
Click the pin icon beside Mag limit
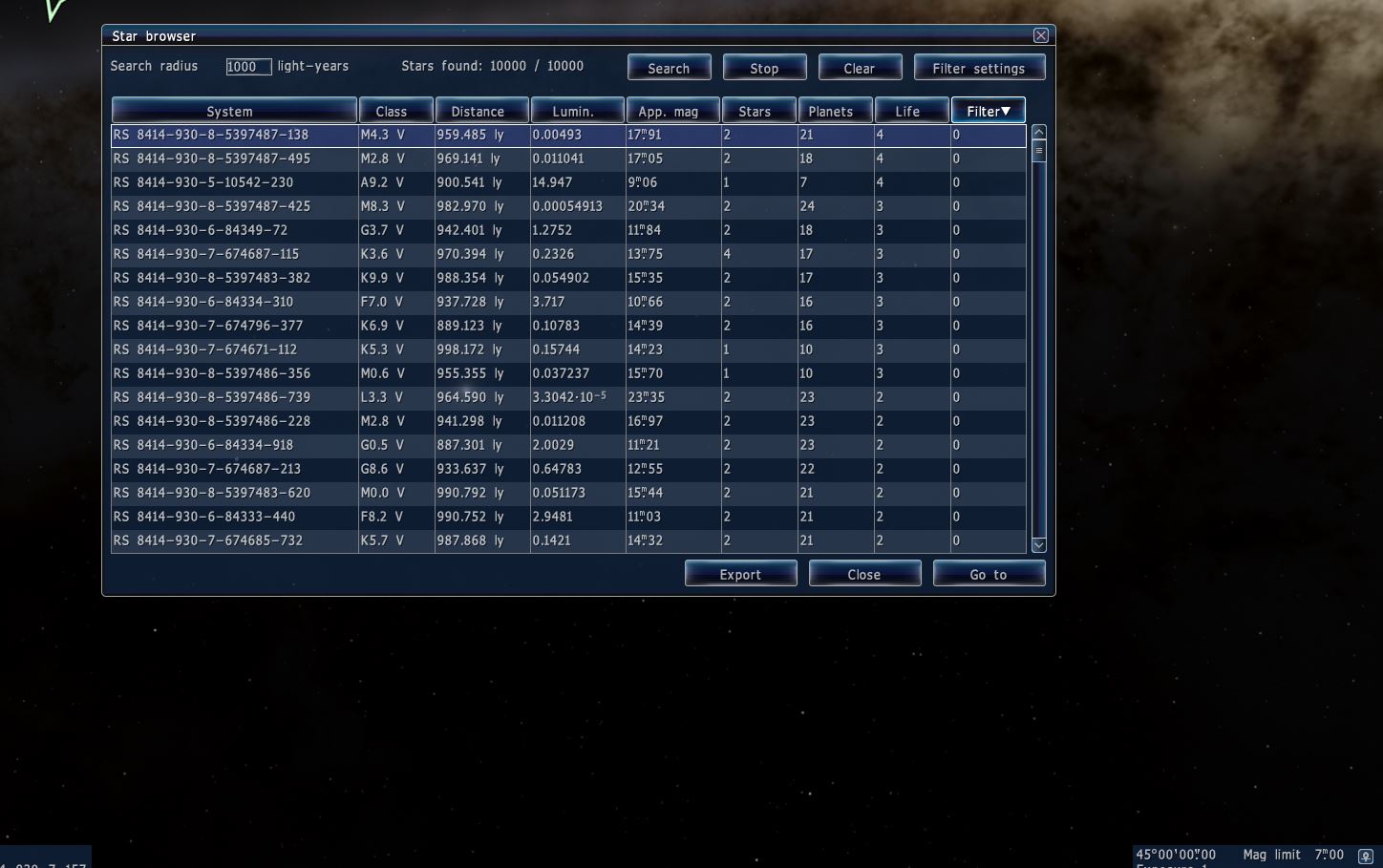[x=1365, y=856]
